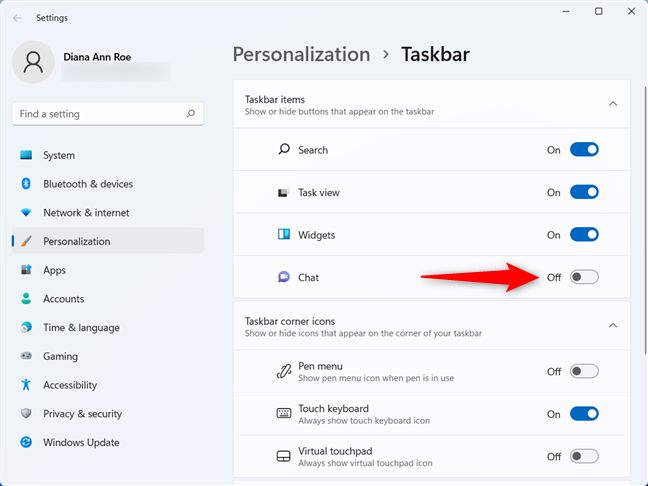Turn on the Virtual touchpad toggle
Viewport: 648px width, 486px height.
click(x=584, y=456)
